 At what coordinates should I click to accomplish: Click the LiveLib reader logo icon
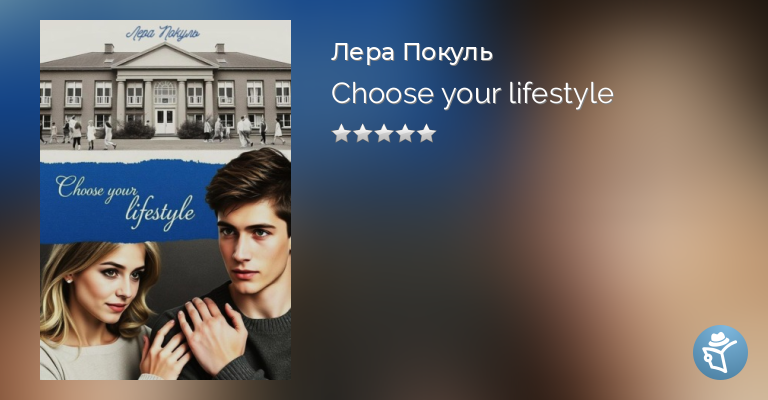click(x=720, y=352)
